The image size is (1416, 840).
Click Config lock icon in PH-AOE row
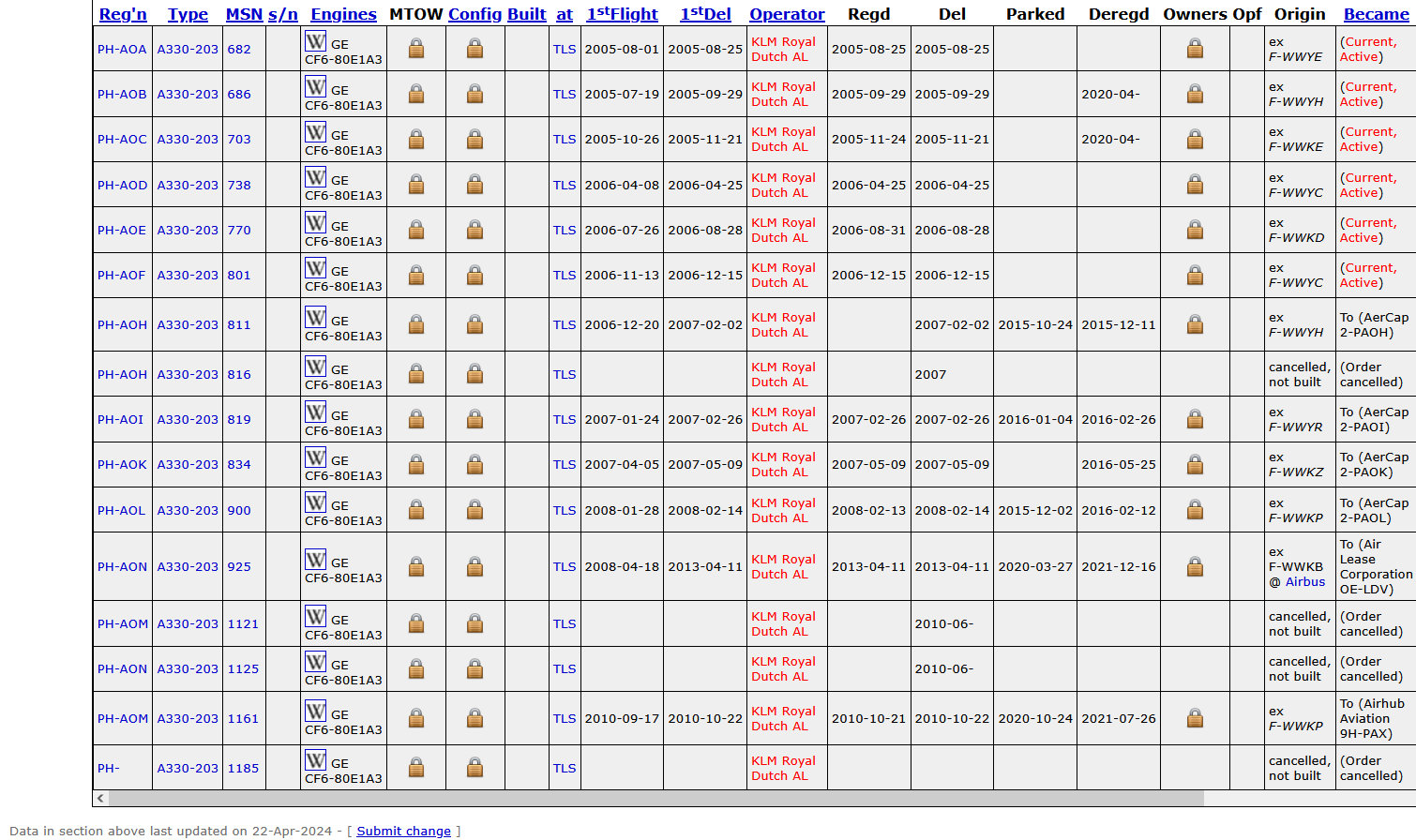pyautogui.click(x=475, y=230)
